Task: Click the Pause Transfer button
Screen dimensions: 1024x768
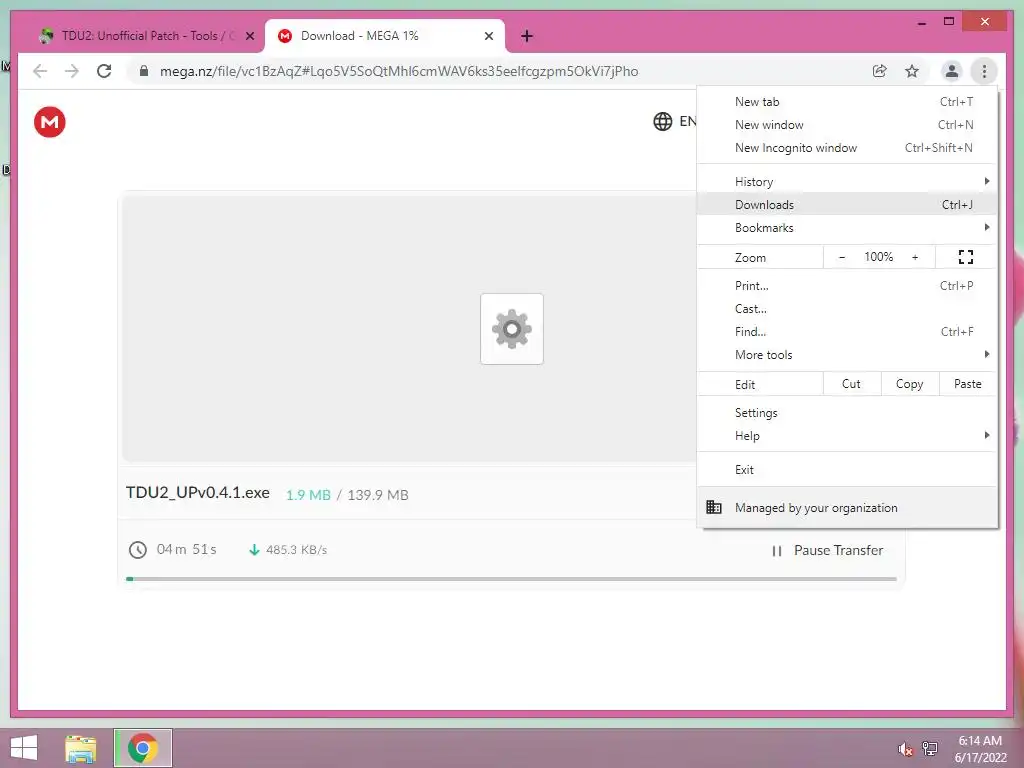Action: (827, 551)
